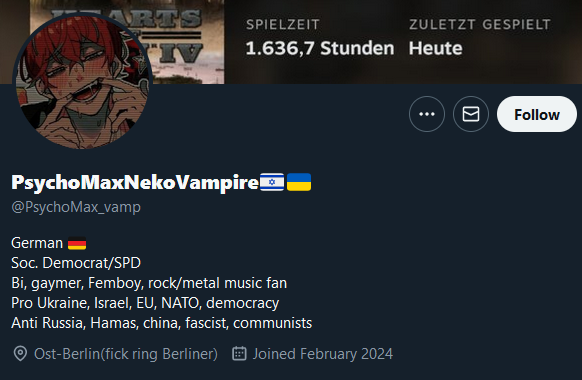Open the red-haired anime profile picture
The image size is (582, 380).
pos(82,81)
